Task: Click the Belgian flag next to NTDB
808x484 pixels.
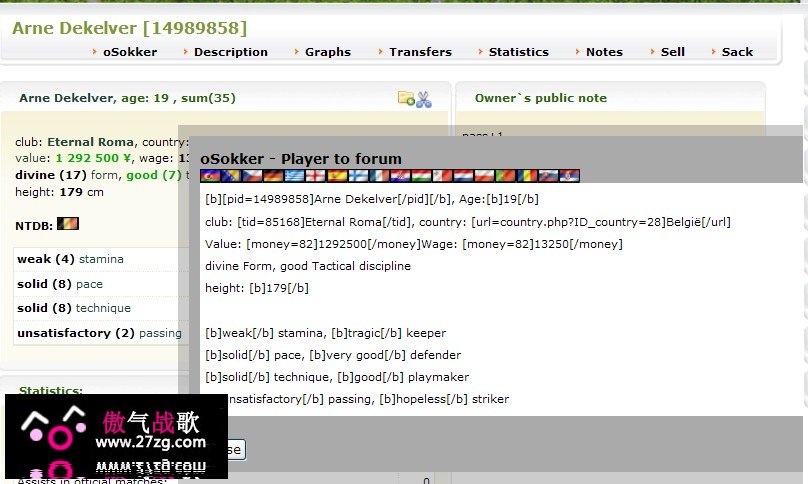Action: pos(68,224)
